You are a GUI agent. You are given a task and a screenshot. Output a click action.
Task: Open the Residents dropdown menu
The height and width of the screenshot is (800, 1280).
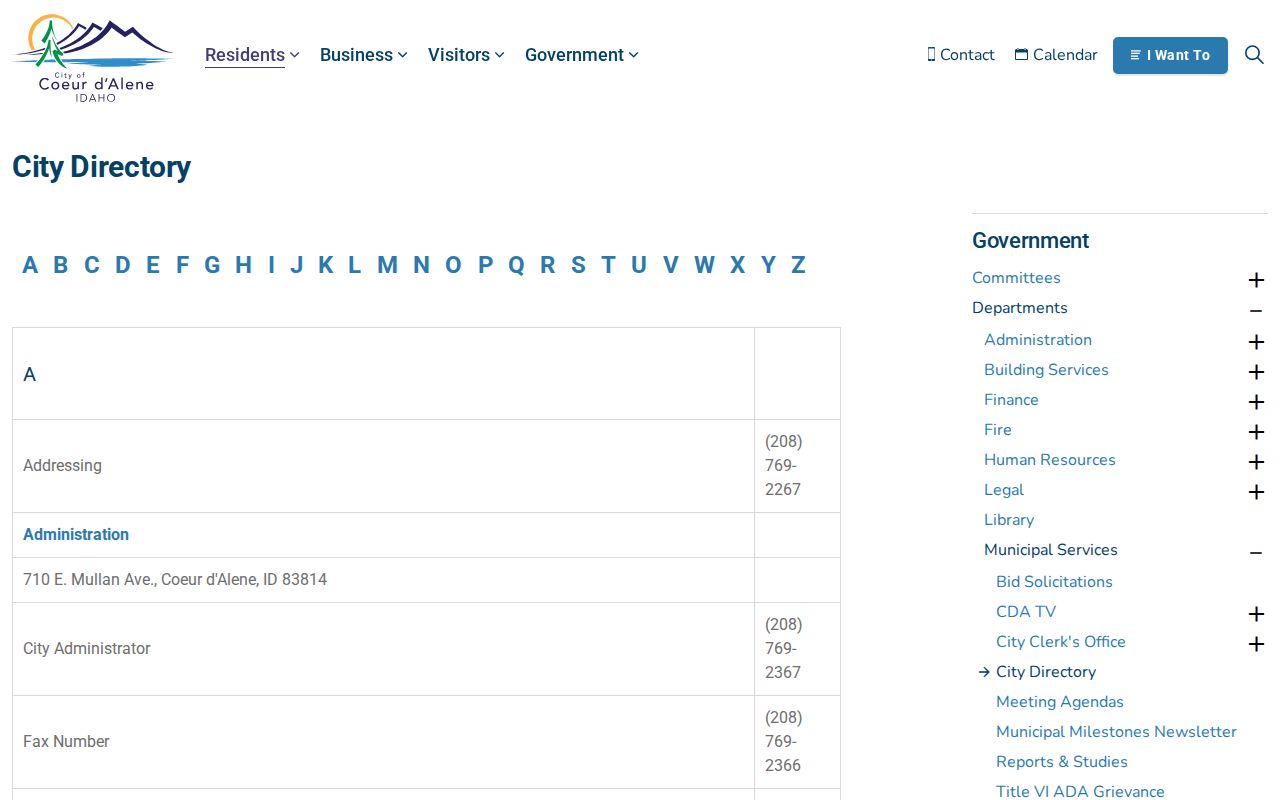(x=252, y=55)
